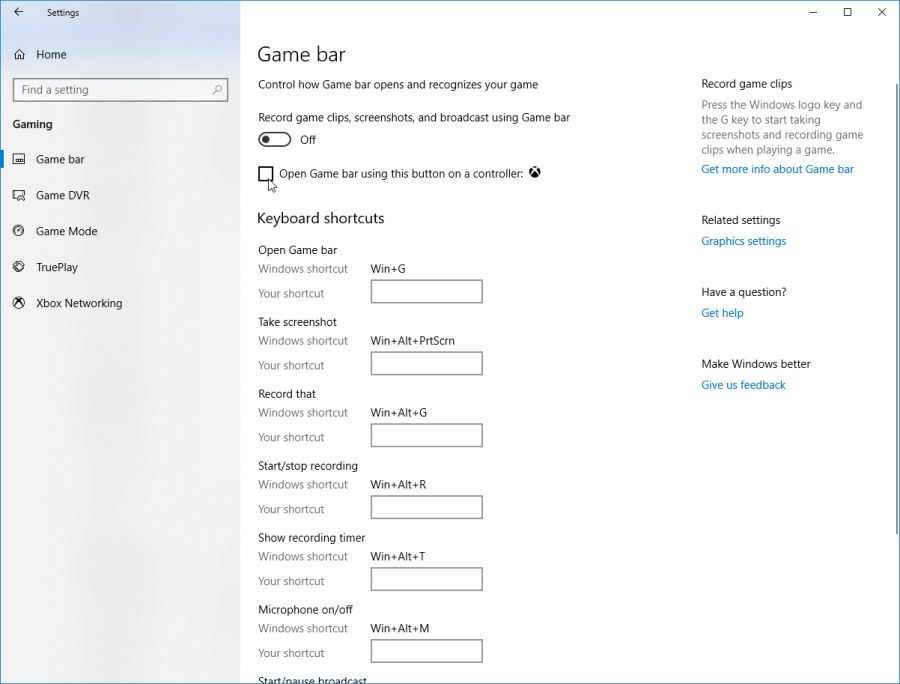Click the Win+Alt+G shortcut text

pos(399,413)
